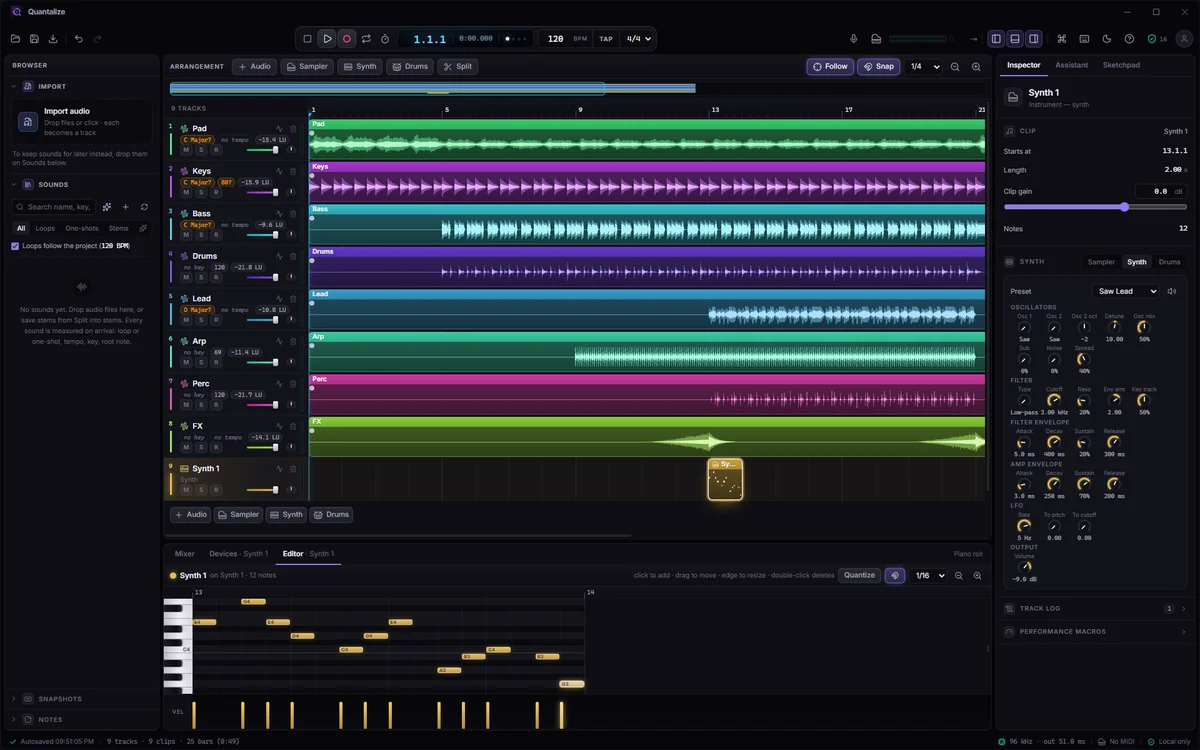Screen dimensions: 1200x750
Task: Click the microphone input icon
Action: (x=854, y=39)
